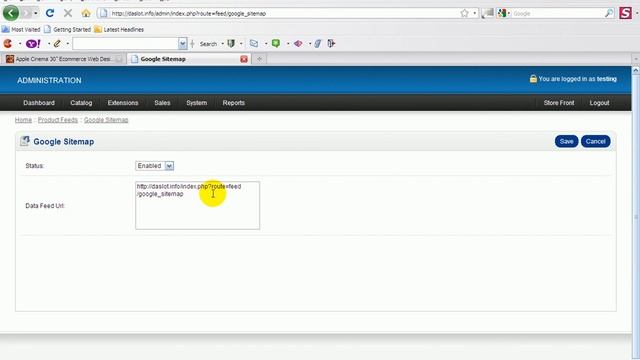The height and width of the screenshot is (360, 640).
Task: Click the green chat bubble toolbar icon
Action: [x=276, y=43]
